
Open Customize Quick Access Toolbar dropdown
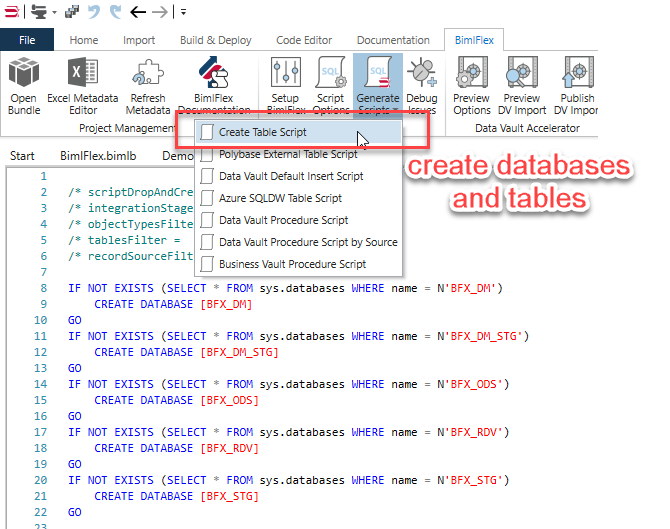pyautogui.click(x=183, y=12)
